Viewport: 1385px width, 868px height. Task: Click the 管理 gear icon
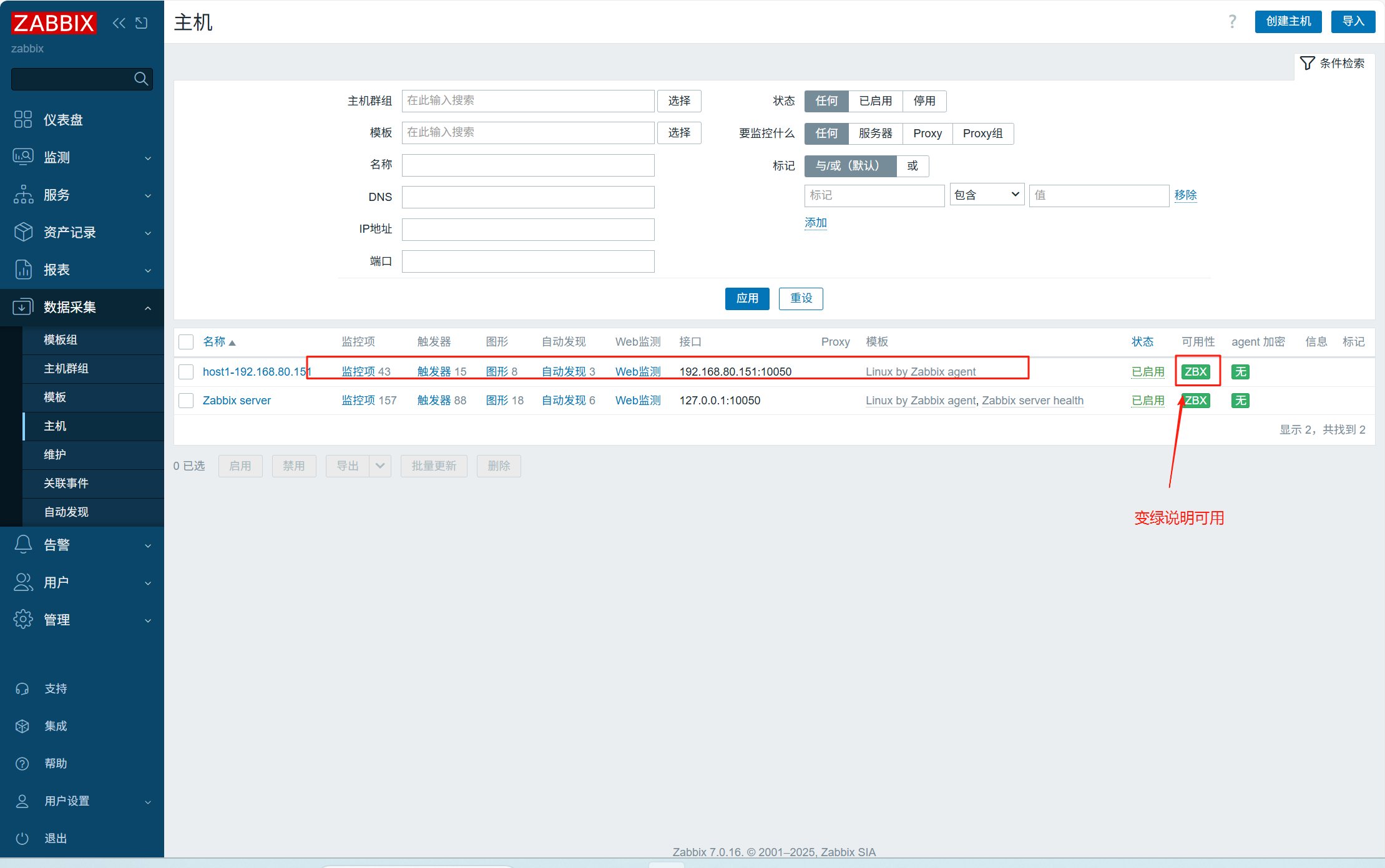pos(23,619)
